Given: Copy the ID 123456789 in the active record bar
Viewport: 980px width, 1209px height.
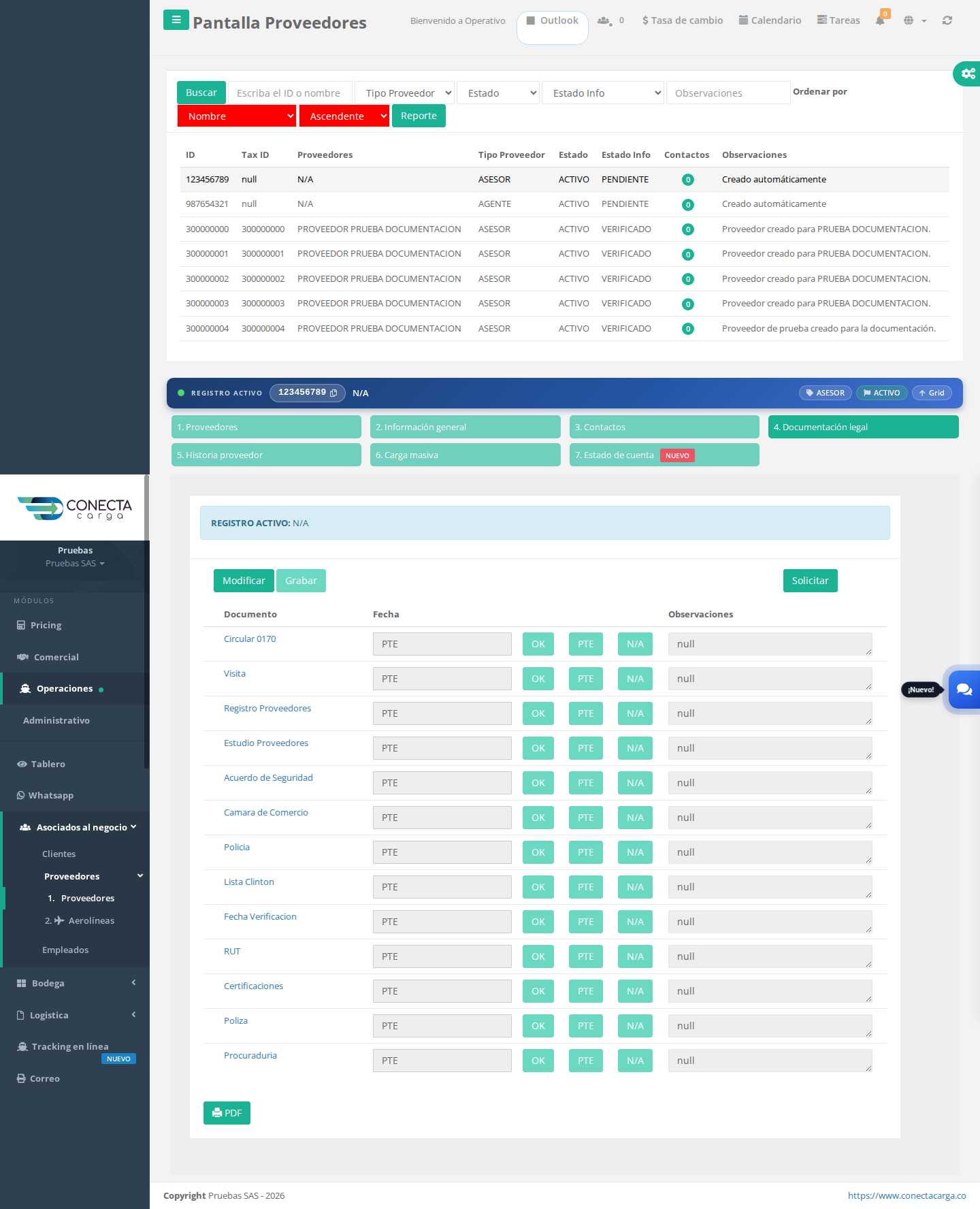Looking at the screenshot, I should point(333,393).
